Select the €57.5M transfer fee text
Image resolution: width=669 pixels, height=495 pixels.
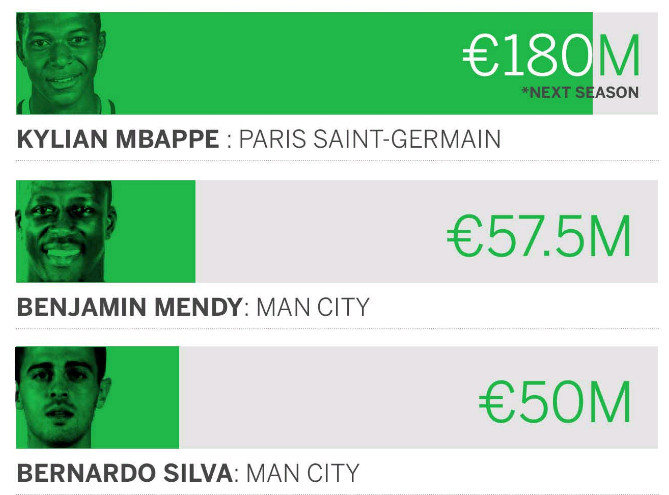(x=539, y=236)
